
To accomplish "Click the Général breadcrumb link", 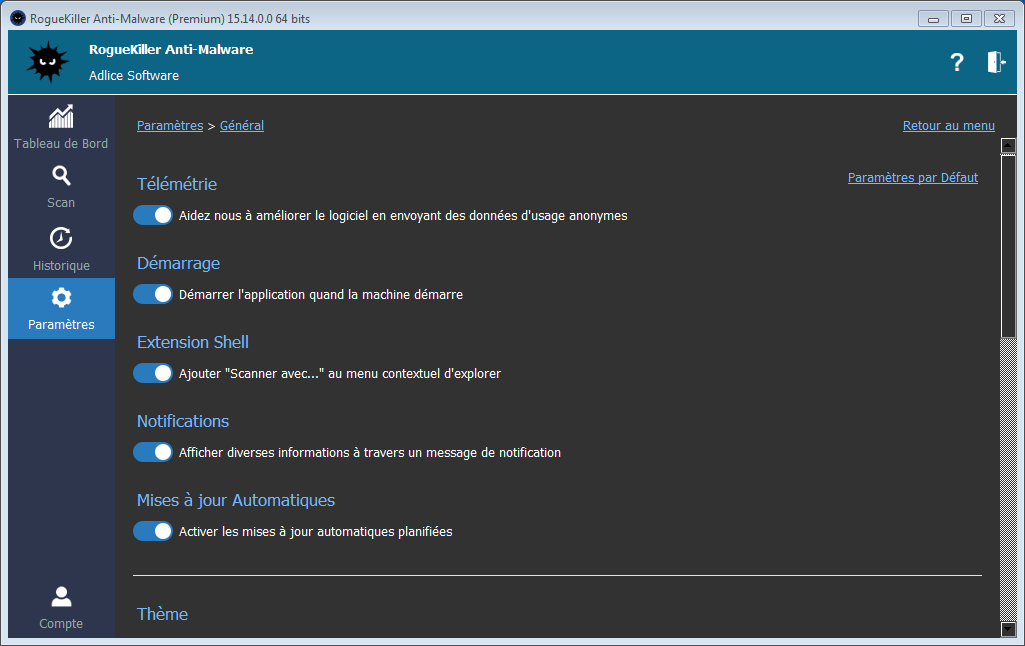I will [242, 126].
